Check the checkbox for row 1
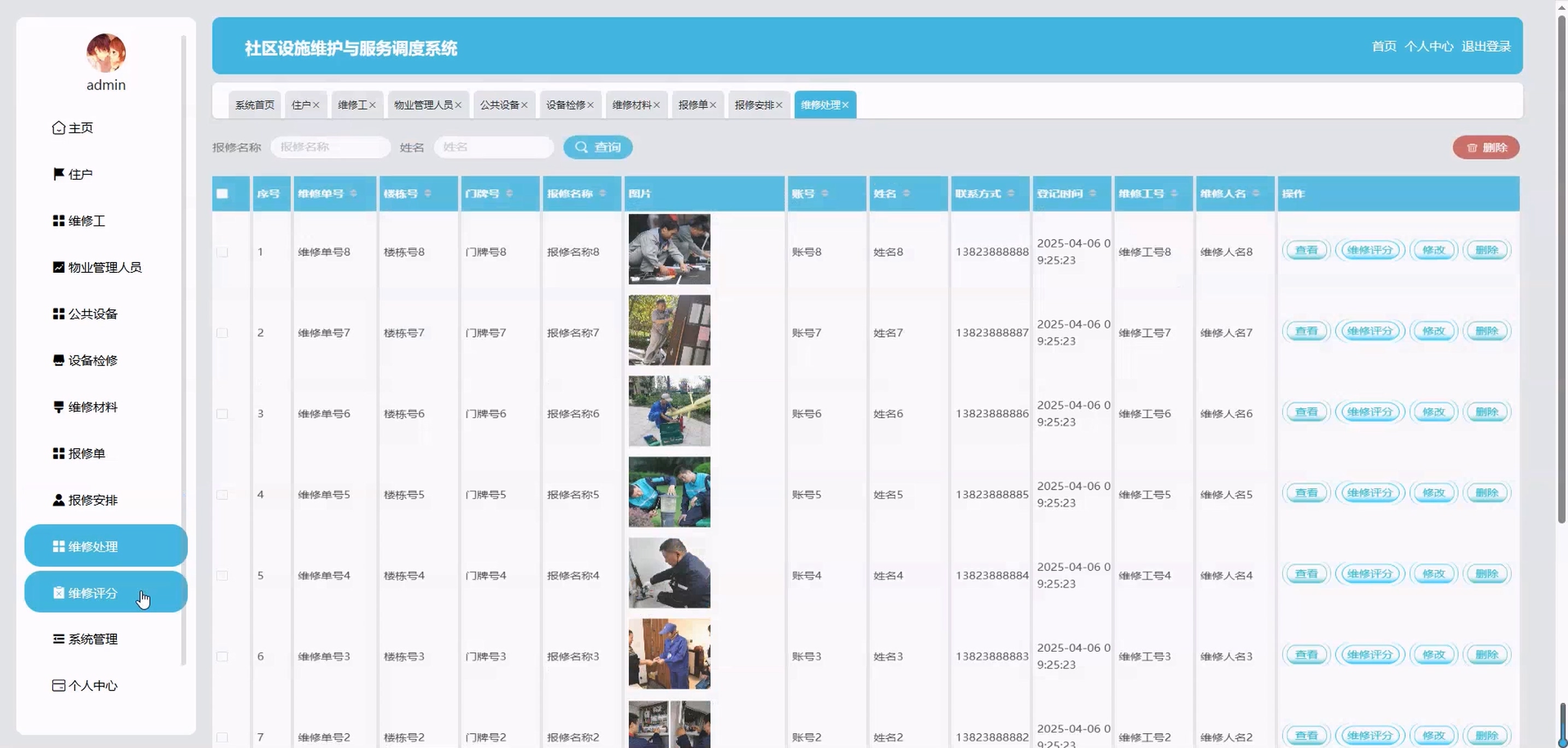 coord(222,252)
